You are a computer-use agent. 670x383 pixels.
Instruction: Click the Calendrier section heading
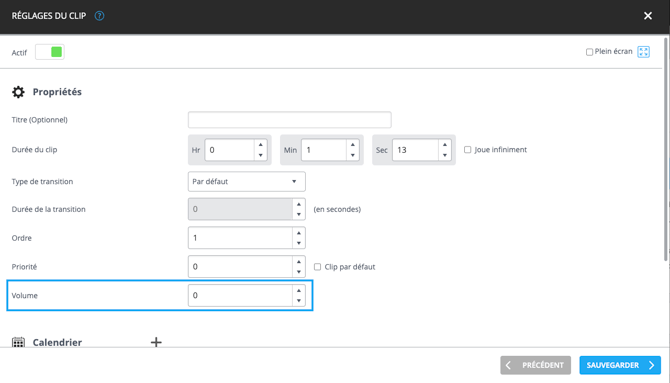(x=57, y=342)
